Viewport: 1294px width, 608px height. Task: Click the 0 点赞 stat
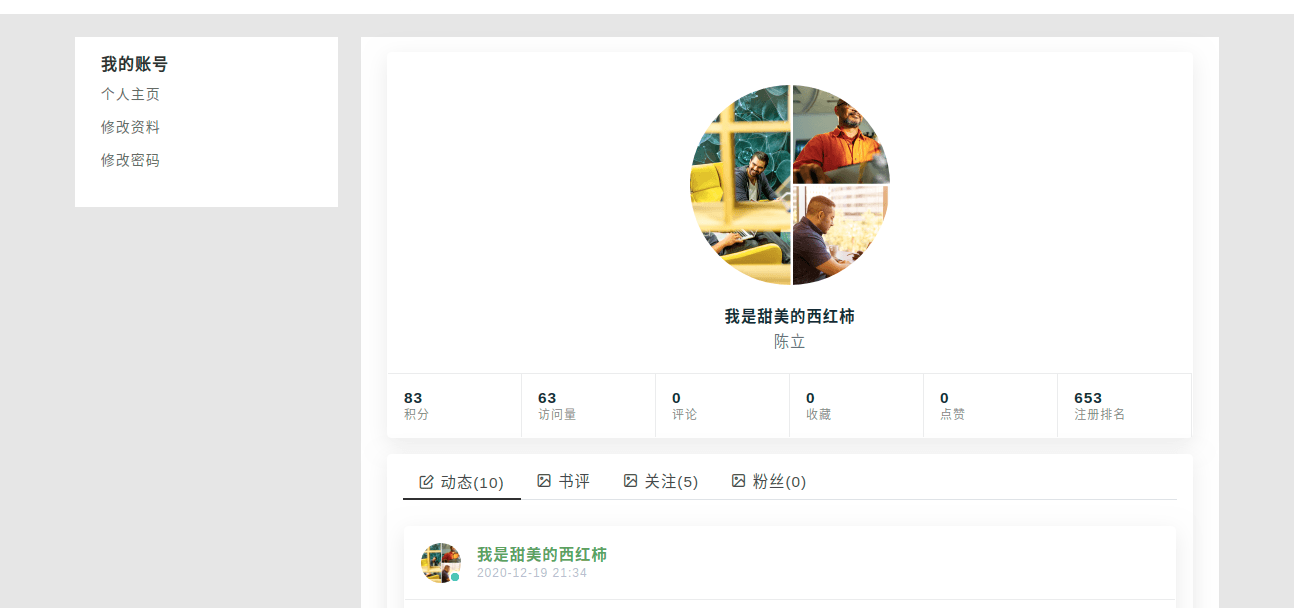coord(990,406)
